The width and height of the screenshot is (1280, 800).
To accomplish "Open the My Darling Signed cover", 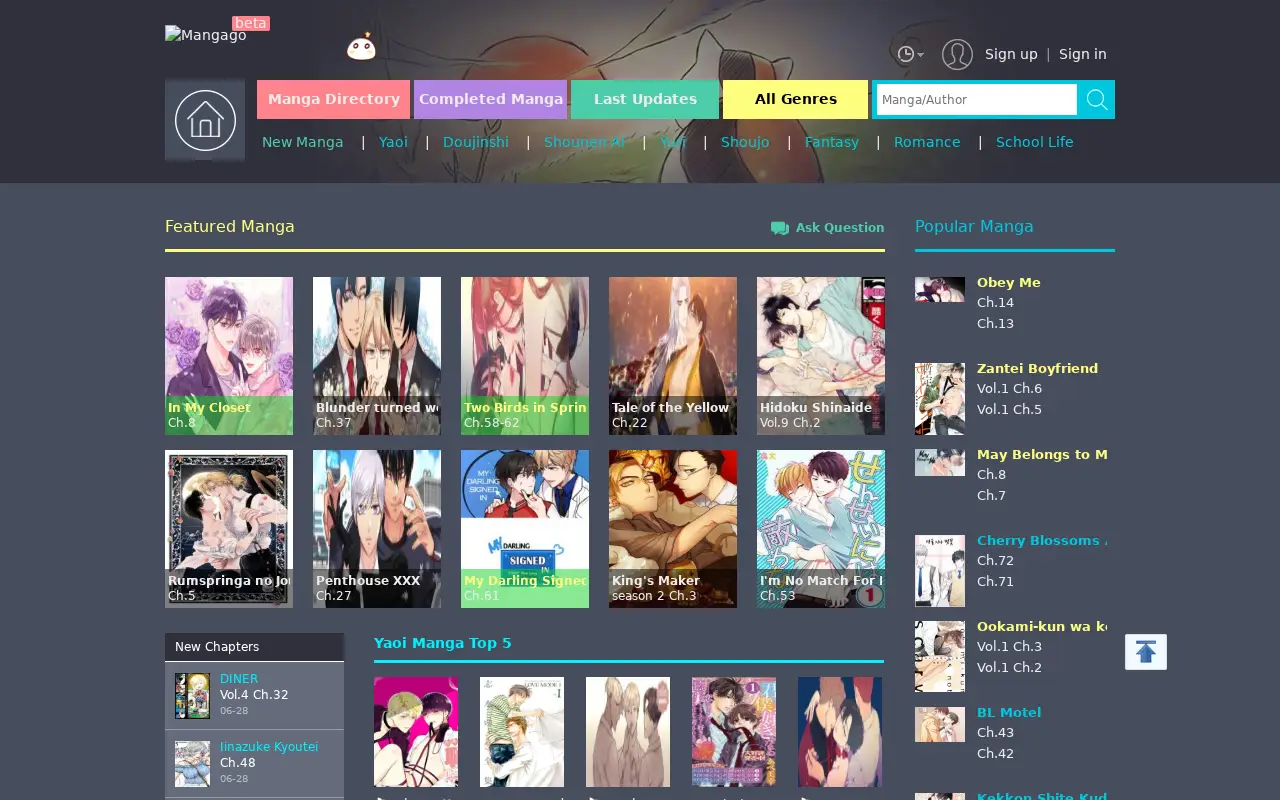I will pyautogui.click(x=525, y=529).
